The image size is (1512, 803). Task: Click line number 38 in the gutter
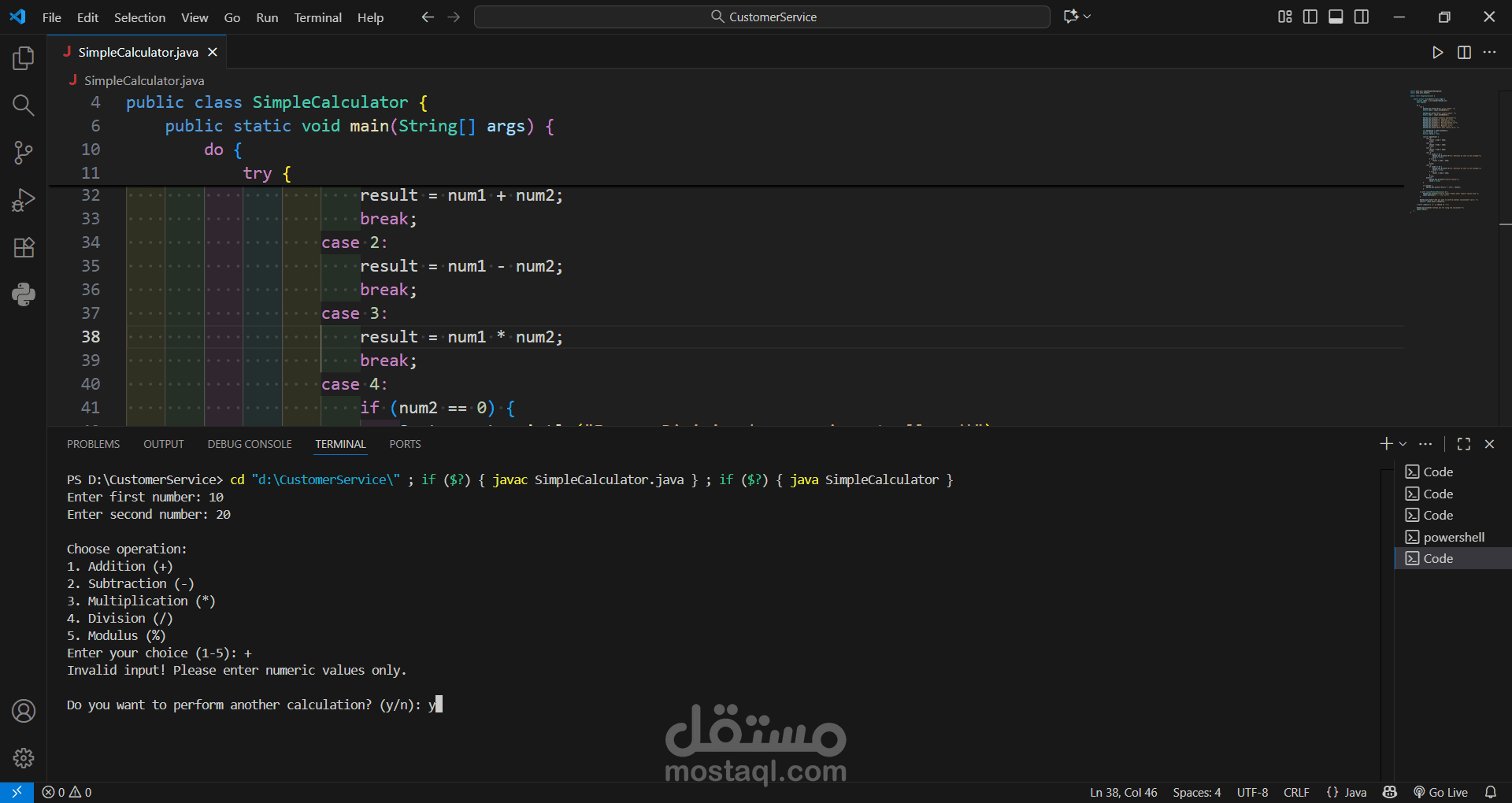pos(91,337)
